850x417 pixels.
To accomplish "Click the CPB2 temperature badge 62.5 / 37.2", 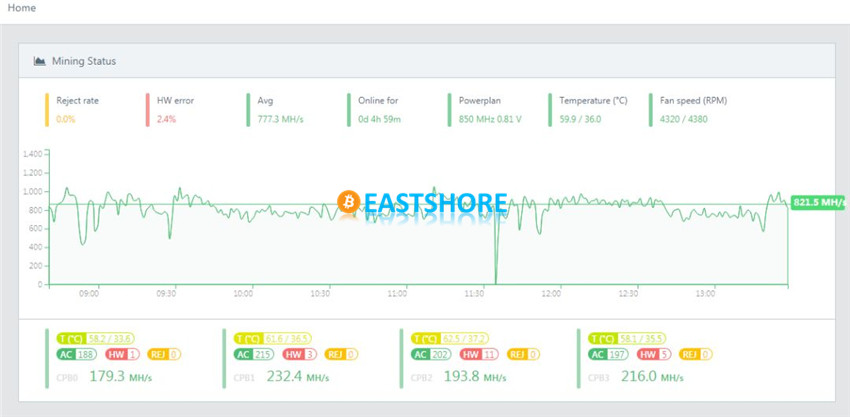I will click(450, 338).
